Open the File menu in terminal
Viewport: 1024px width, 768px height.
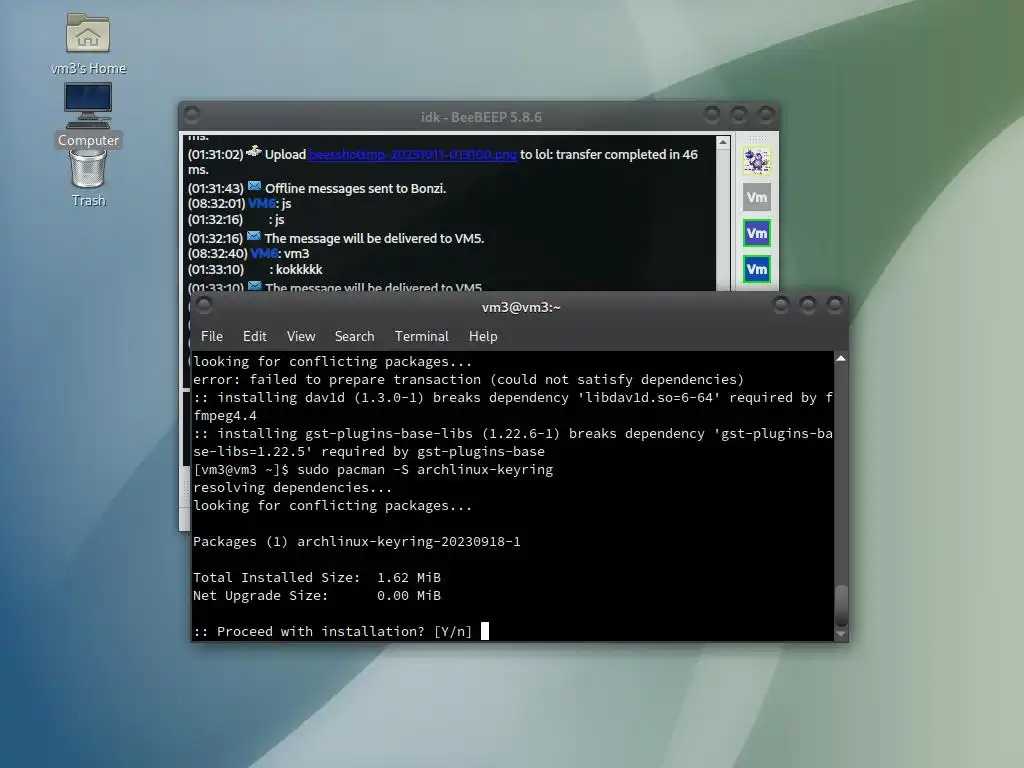(212, 336)
